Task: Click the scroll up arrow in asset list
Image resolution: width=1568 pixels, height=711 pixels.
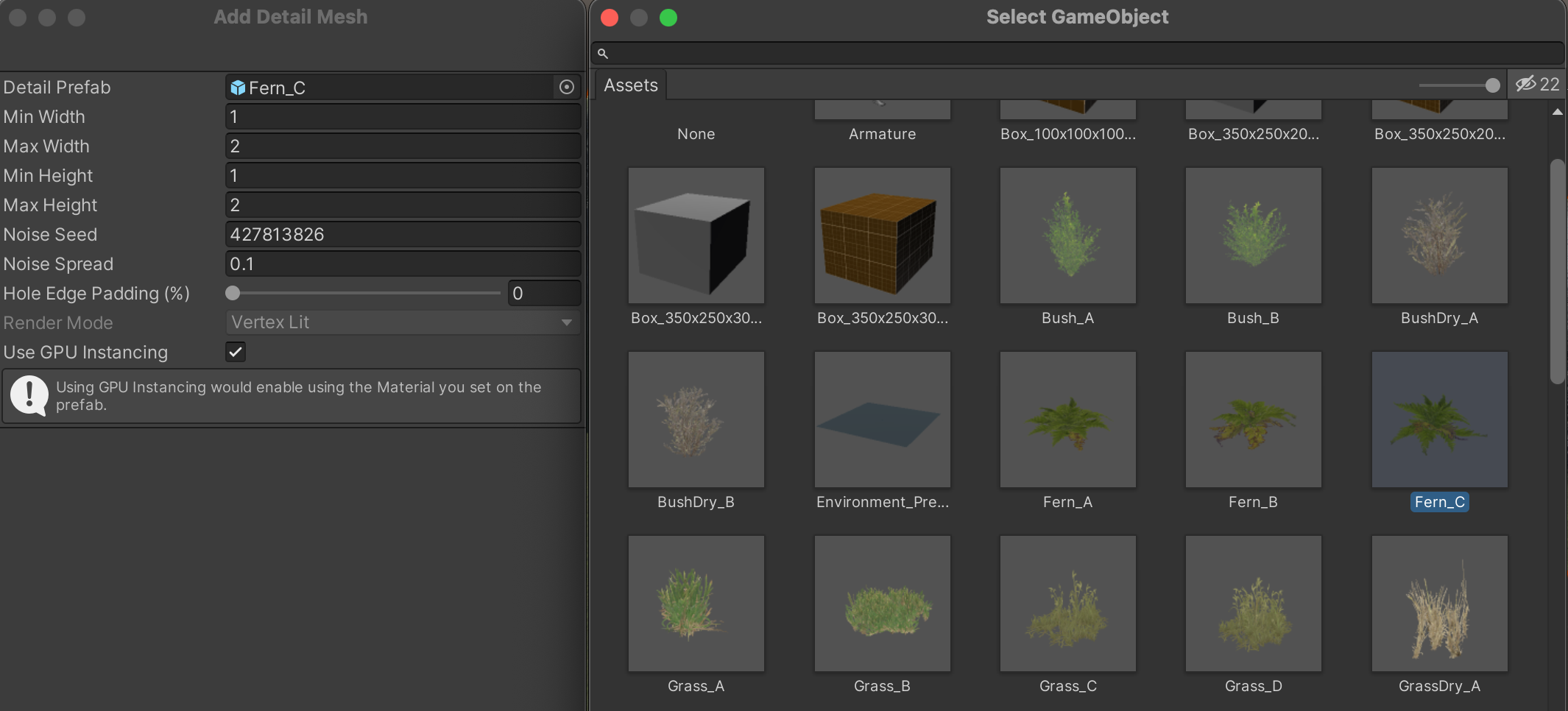Action: pyautogui.click(x=1557, y=112)
